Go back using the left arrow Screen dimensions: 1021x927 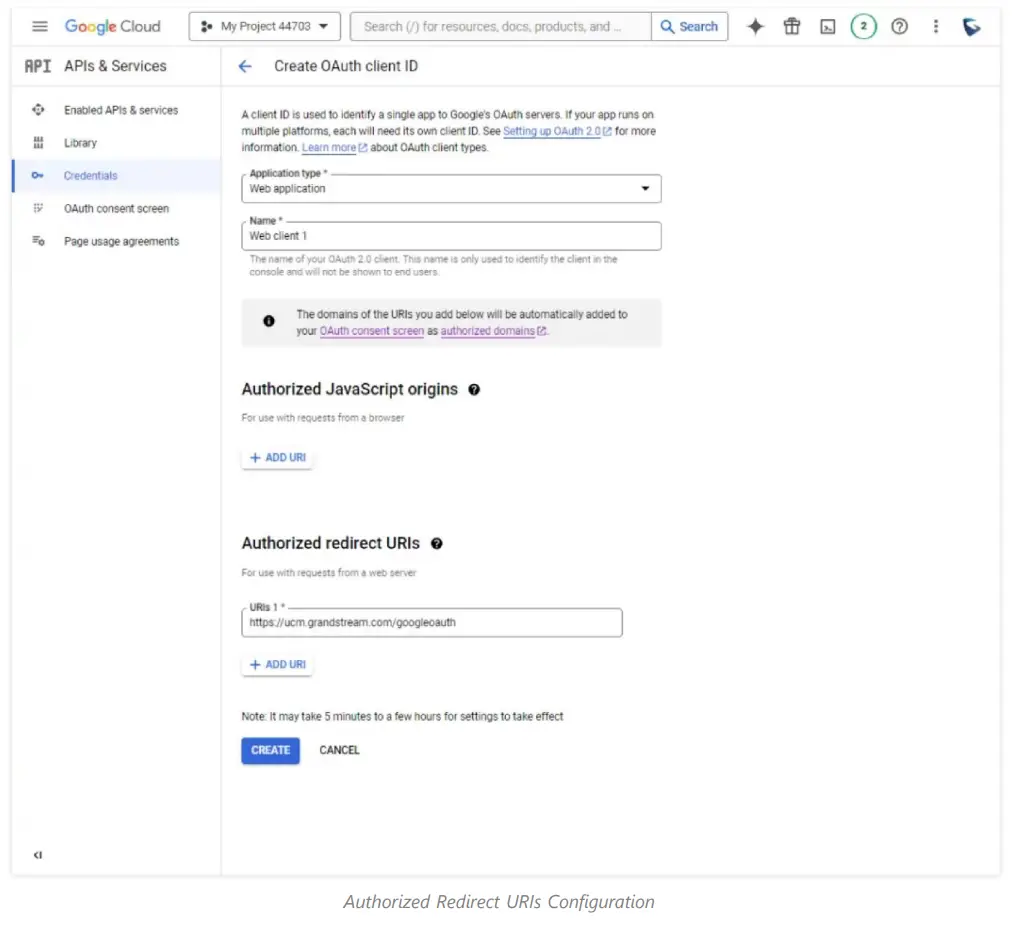[x=245, y=66]
